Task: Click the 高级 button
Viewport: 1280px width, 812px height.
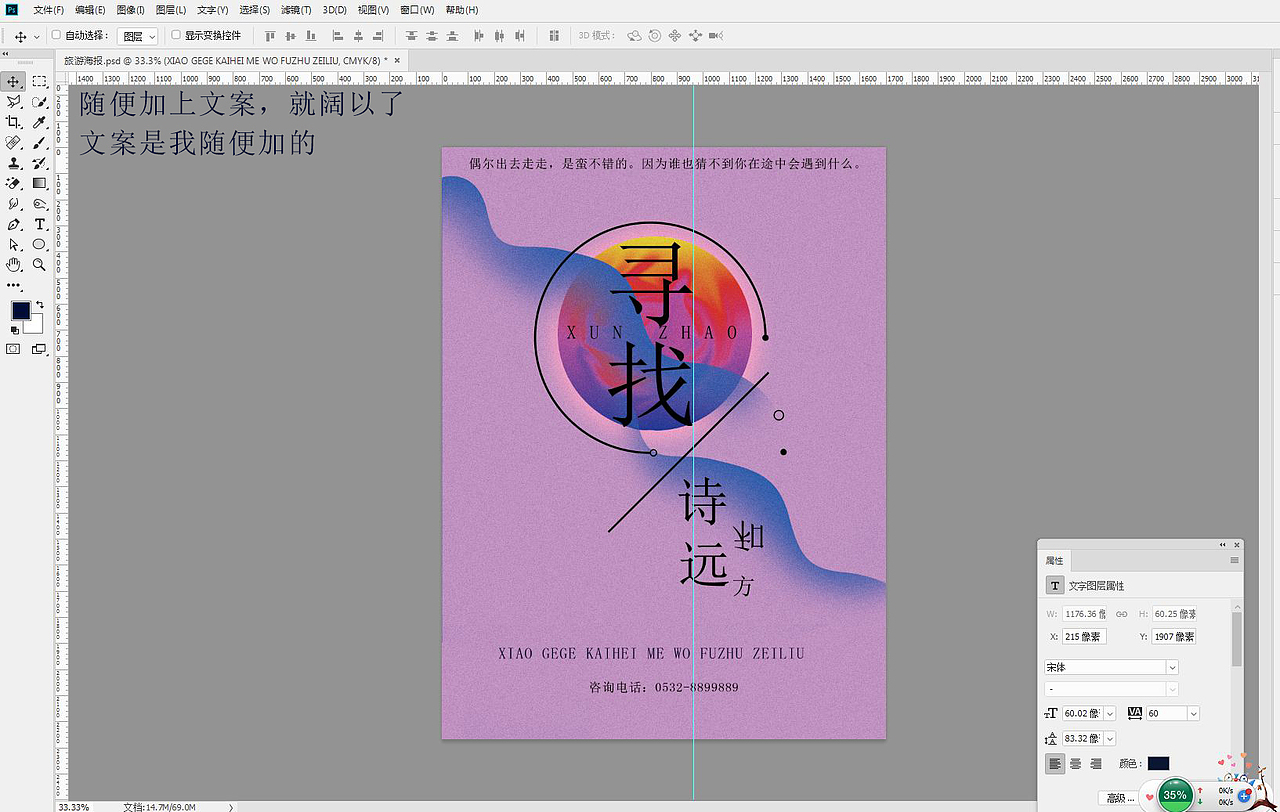Action: pyautogui.click(x=1119, y=796)
